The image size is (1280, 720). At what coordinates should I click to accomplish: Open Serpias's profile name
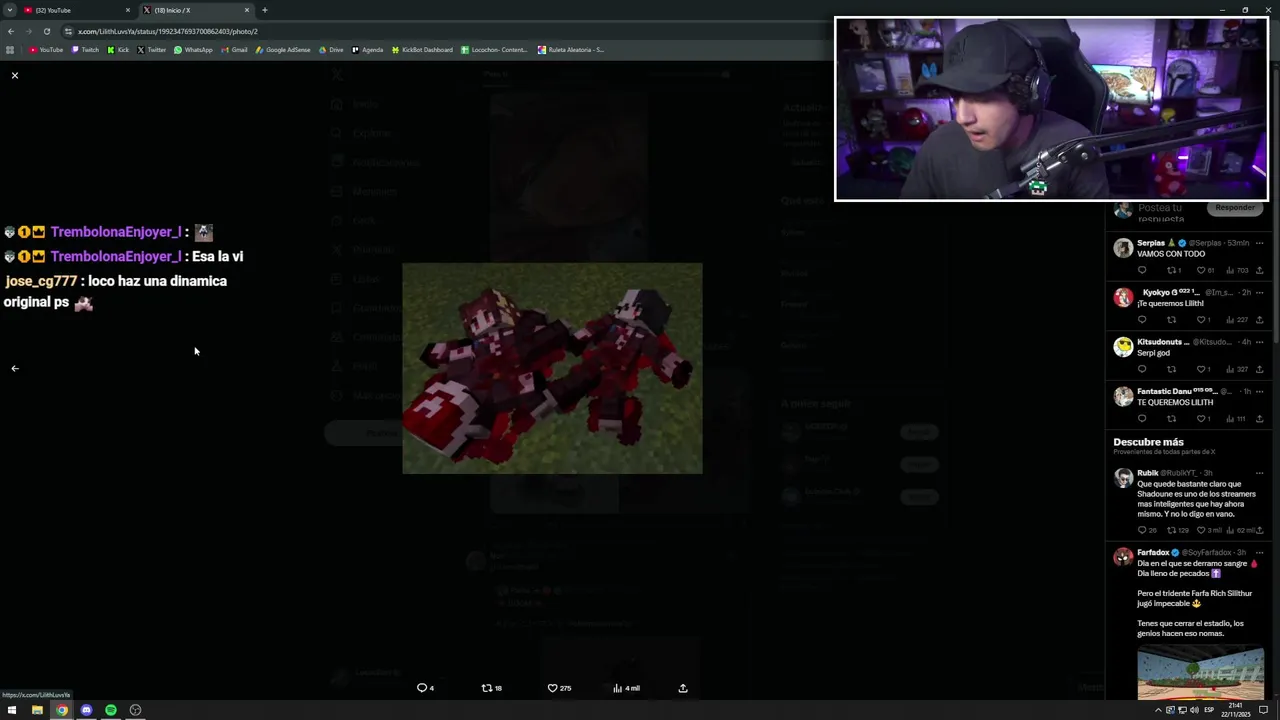point(1151,243)
